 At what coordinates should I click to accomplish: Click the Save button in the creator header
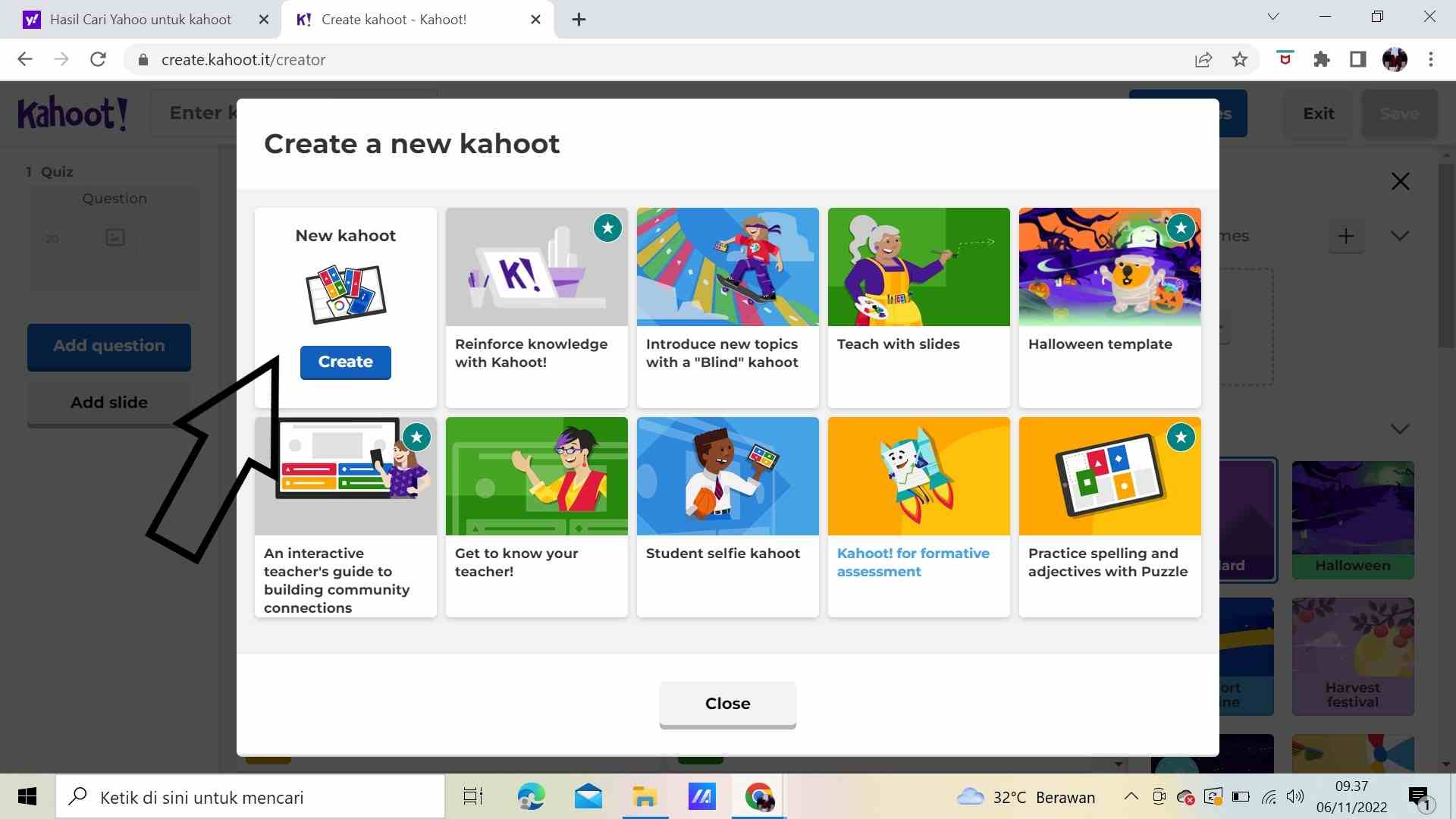point(1399,114)
